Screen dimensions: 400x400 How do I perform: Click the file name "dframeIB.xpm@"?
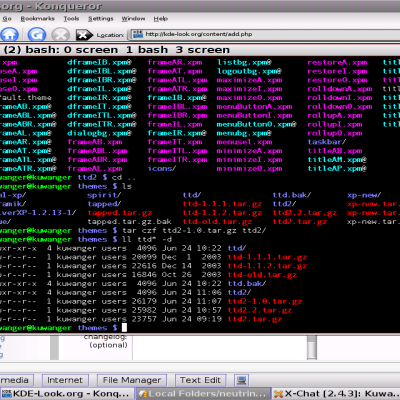(x=99, y=62)
